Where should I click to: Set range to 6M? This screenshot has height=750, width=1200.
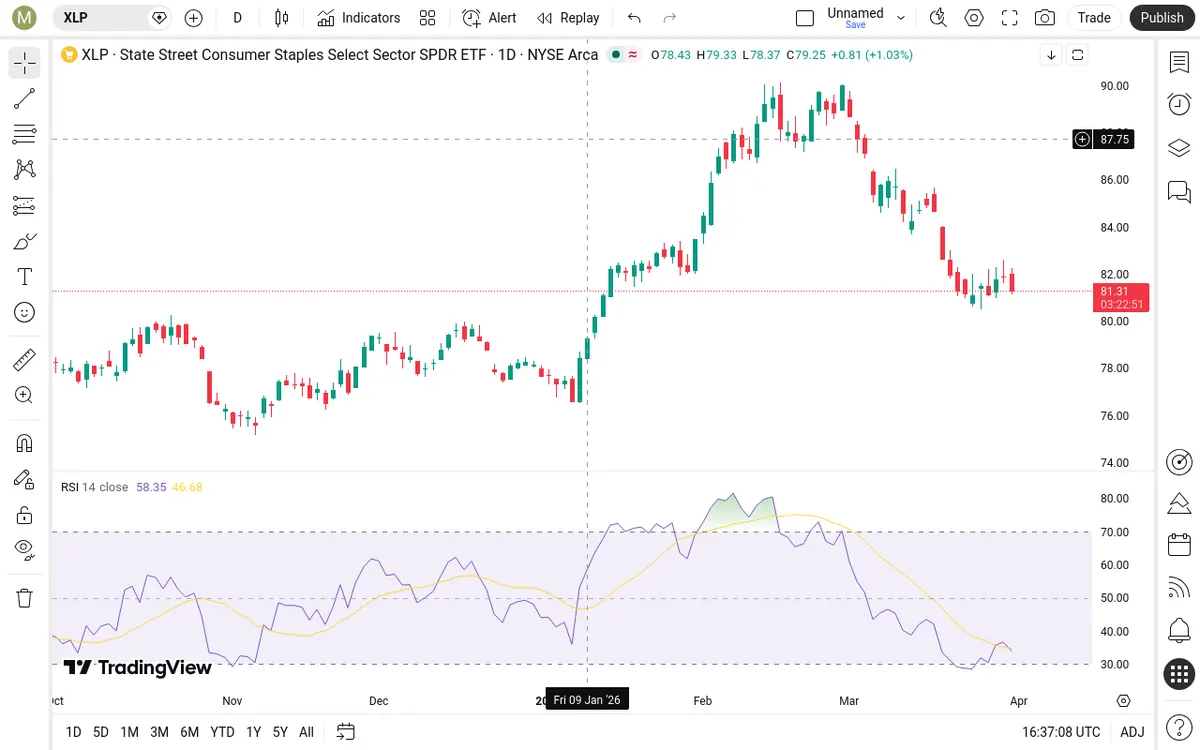tap(189, 732)
